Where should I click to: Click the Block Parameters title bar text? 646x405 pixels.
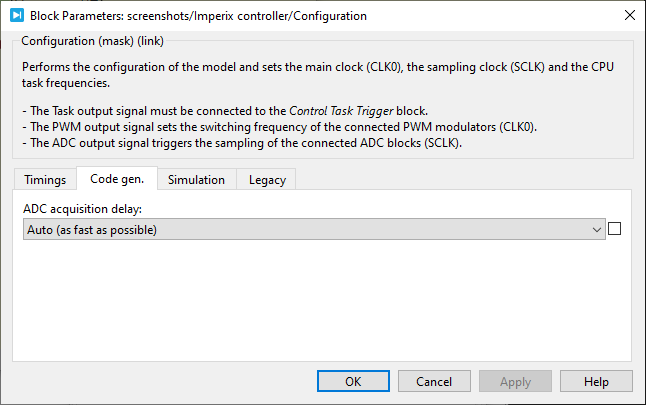[x=198, y=16]
